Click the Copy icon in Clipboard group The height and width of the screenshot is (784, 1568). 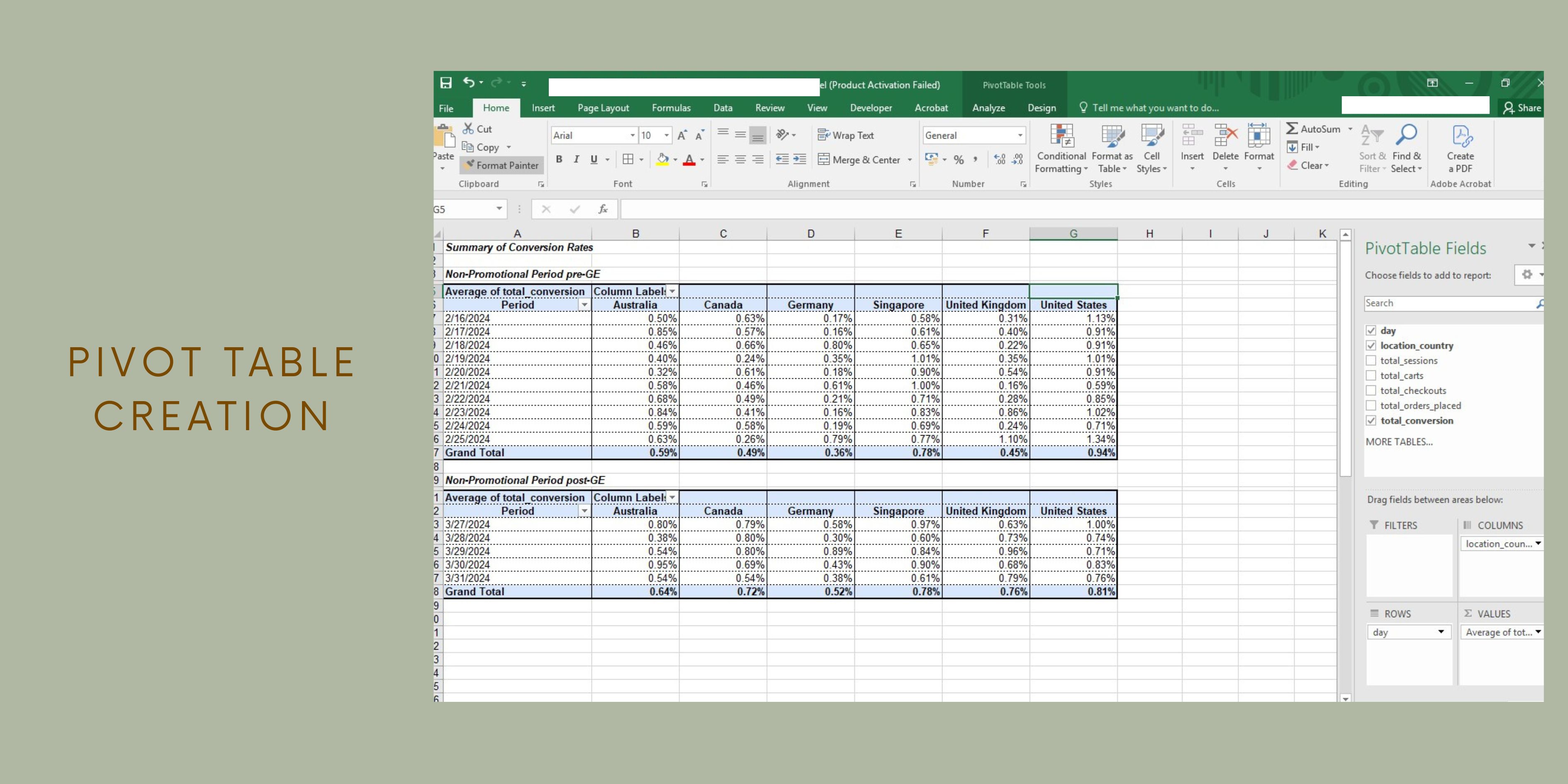click(x=467, y=147)
